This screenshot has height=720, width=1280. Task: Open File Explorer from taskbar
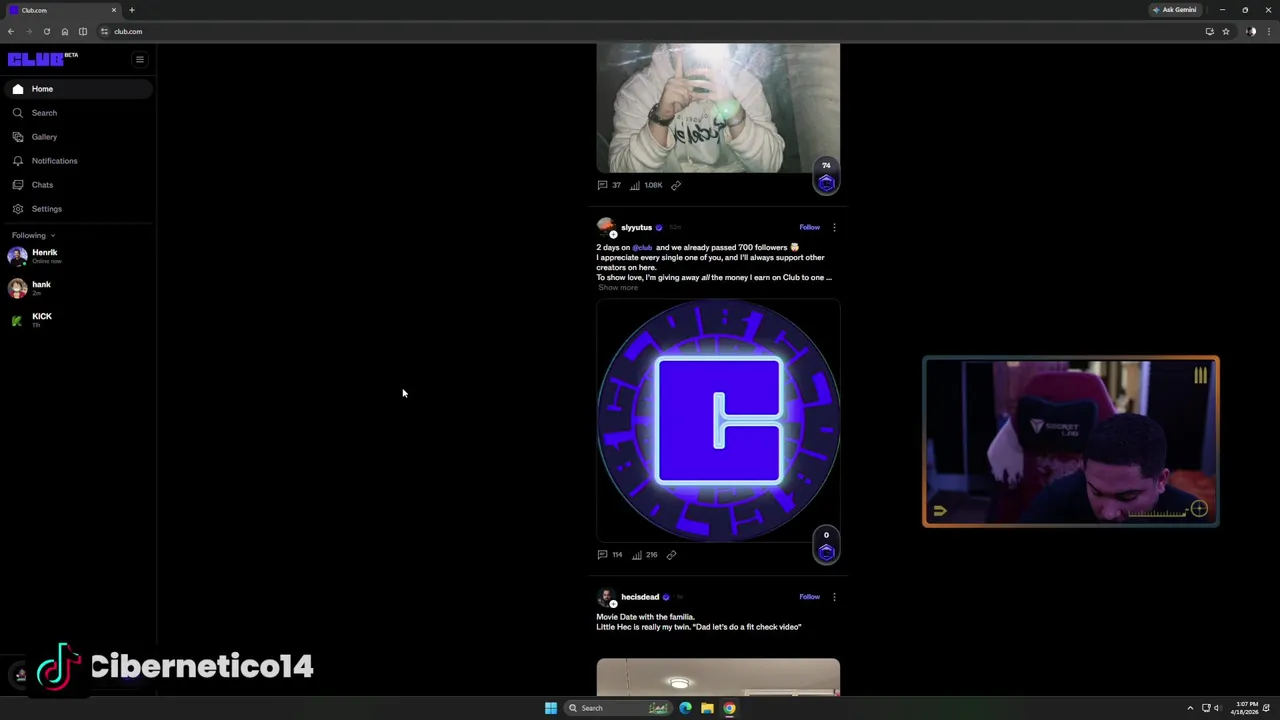pyautogui.click(x=707, y=708)
